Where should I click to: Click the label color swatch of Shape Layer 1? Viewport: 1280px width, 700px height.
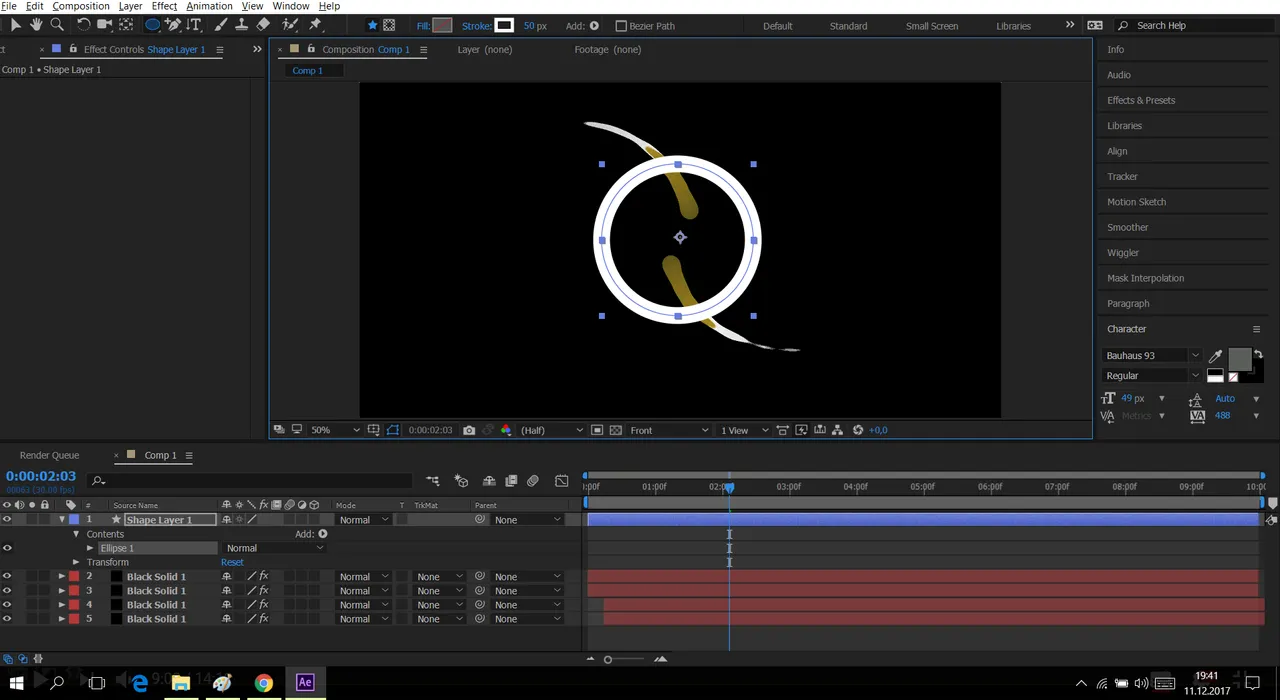(x=74, y=520)
